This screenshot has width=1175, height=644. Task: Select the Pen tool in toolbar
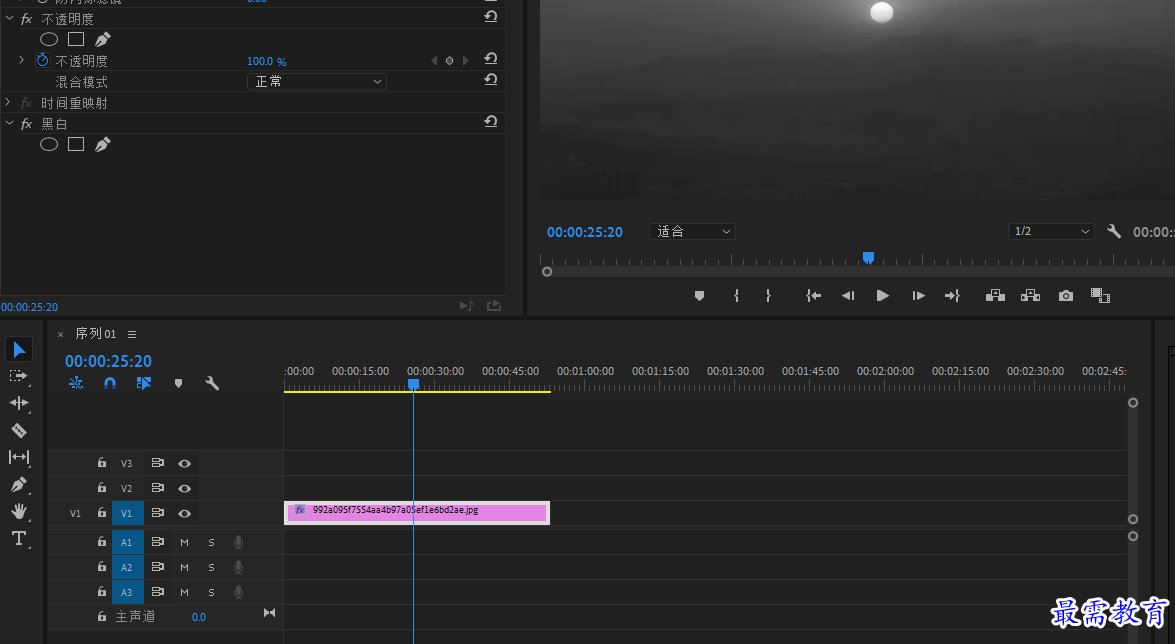[x=19, y=484]
